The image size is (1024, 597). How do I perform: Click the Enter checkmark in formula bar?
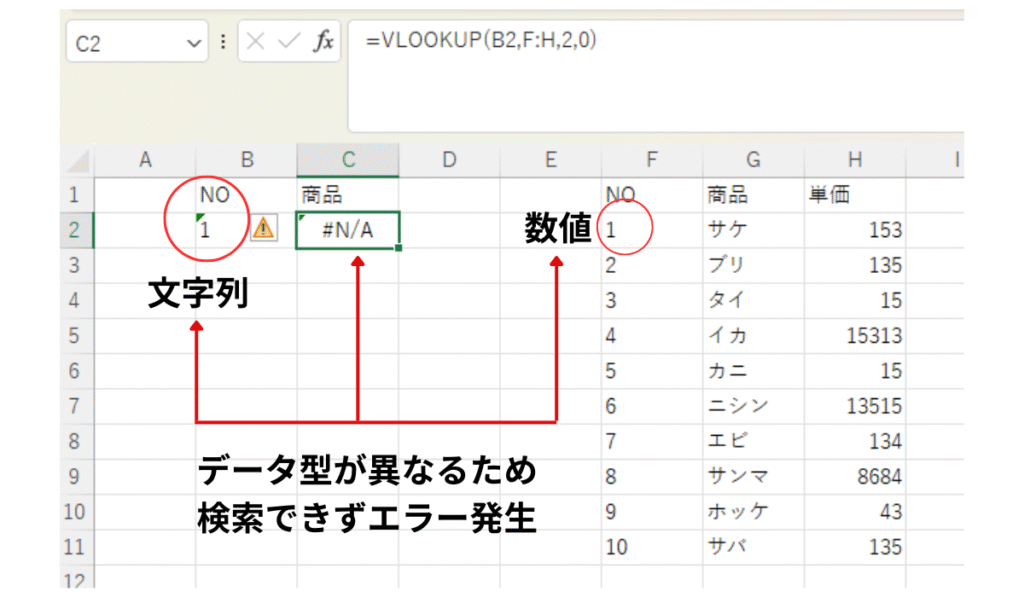pos(289,43)
